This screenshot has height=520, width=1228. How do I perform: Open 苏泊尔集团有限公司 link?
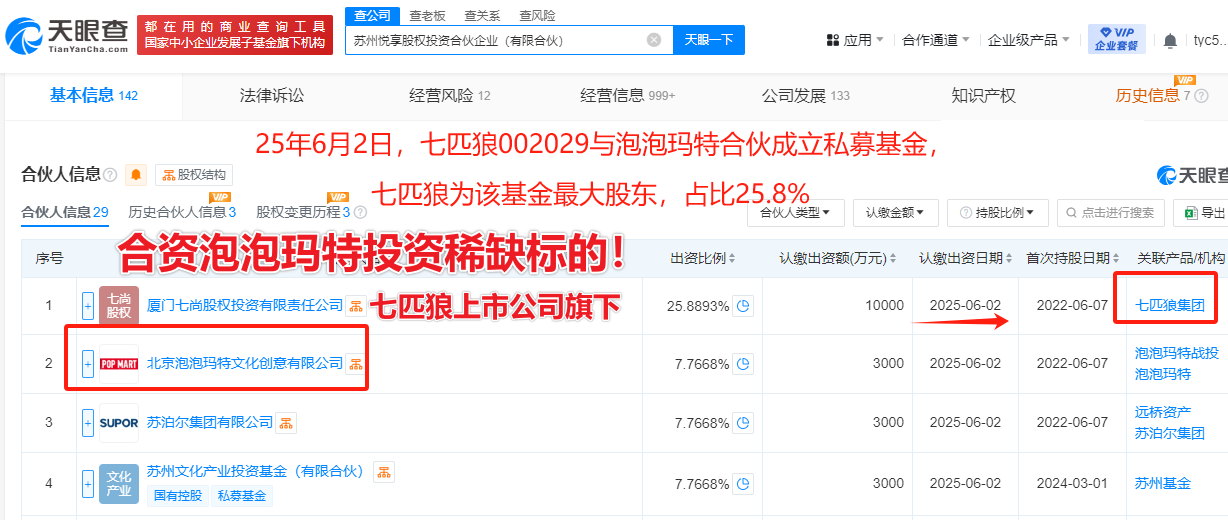210,423
